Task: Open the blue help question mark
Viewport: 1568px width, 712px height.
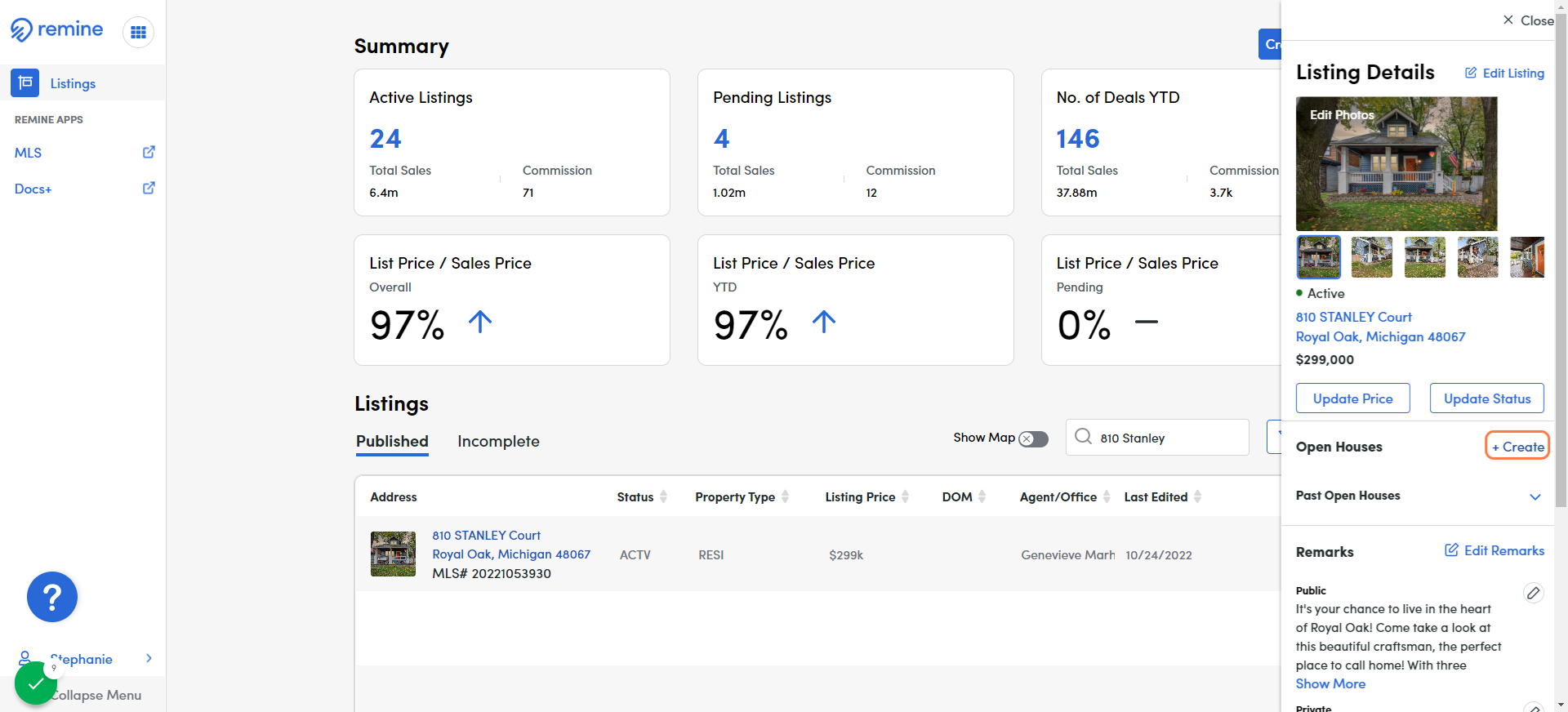Action: [x=52, y=597]
